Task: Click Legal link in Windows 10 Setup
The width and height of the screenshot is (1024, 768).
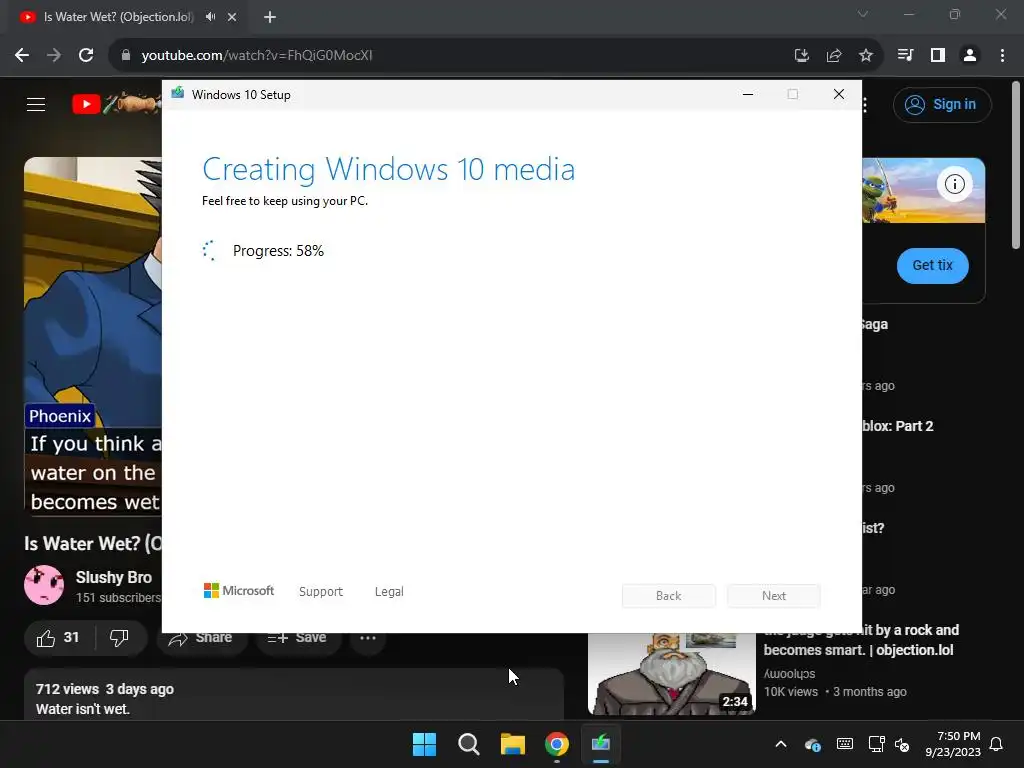Action: 389,592
